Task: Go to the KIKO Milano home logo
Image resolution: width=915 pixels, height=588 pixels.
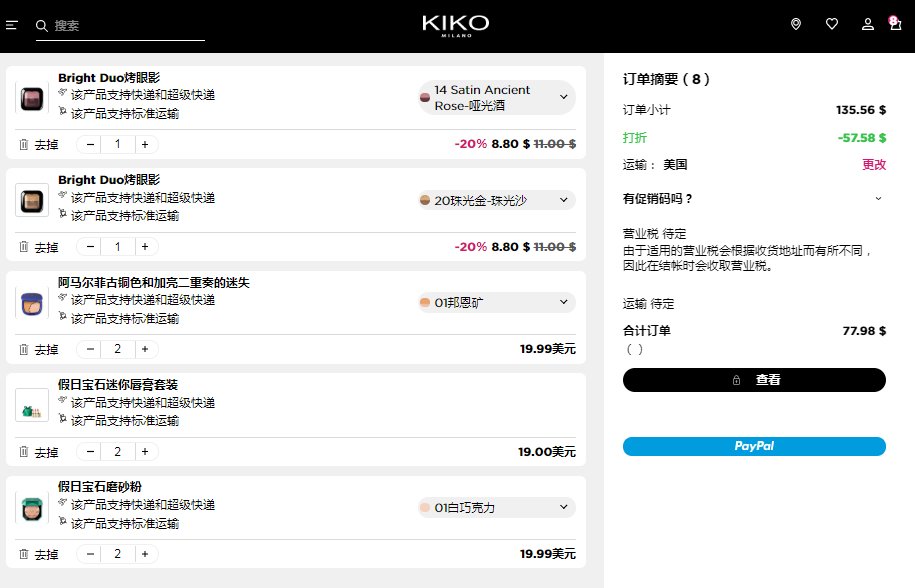Action: click(x=456, y=26)
